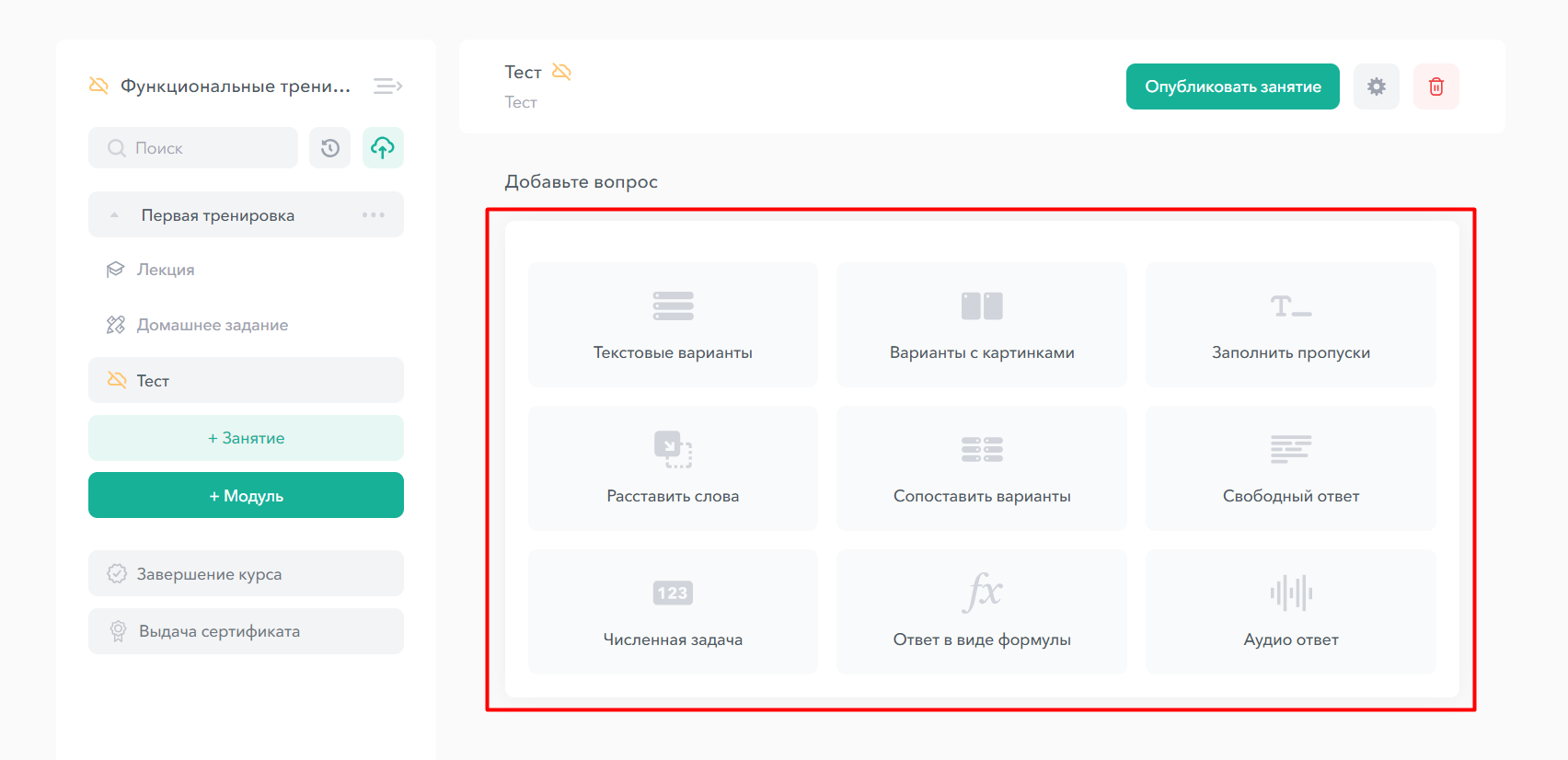The width and height of the screenshot is (1568, 760).
Task: Select the Сопоставить варианты card
Action: point(982,468)
